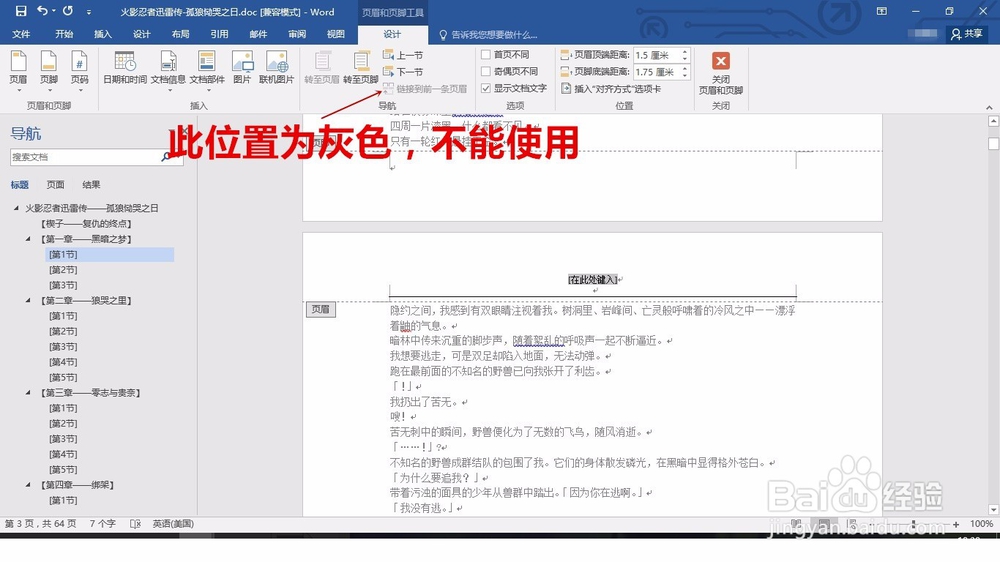
Task: Collapse 【第一章——黑暗之梦】 heading
Action: (28, 239)
